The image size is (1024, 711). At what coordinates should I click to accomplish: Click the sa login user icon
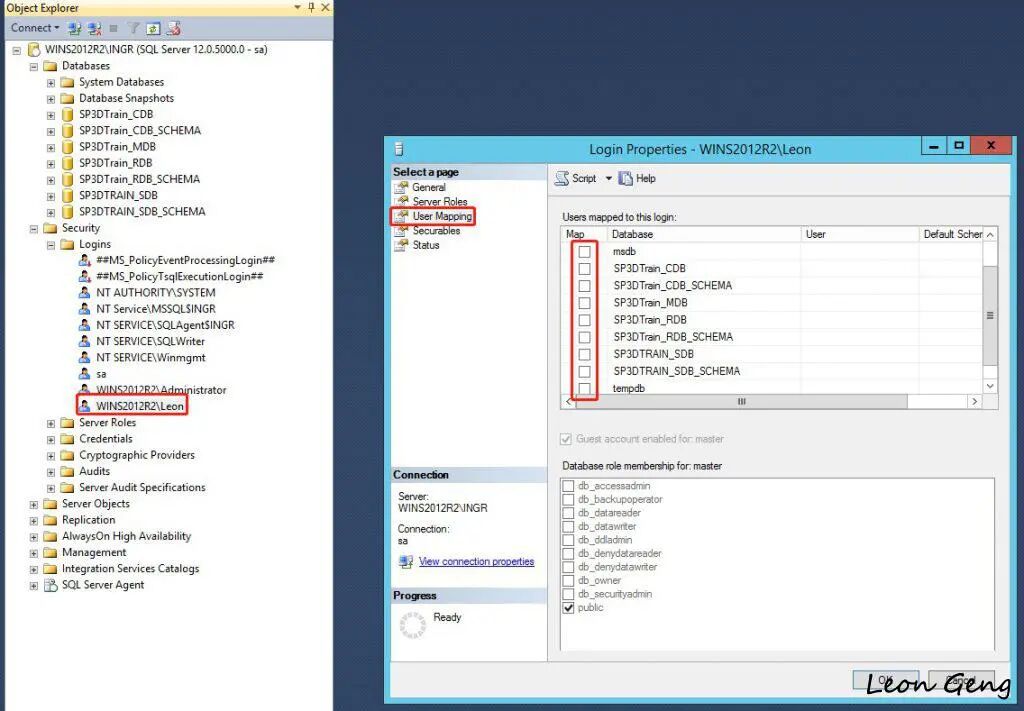click(84, 373)
